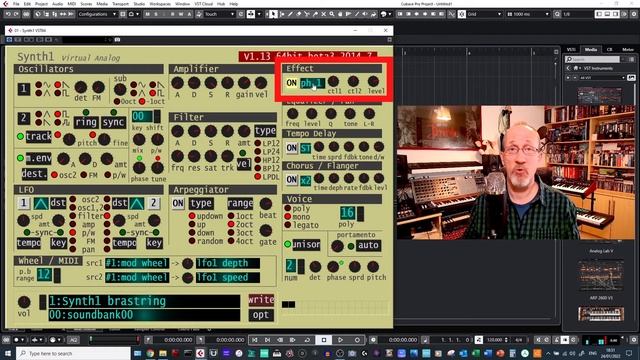
Task: Select the Mute X tool
Action: [x=324, y=14]
